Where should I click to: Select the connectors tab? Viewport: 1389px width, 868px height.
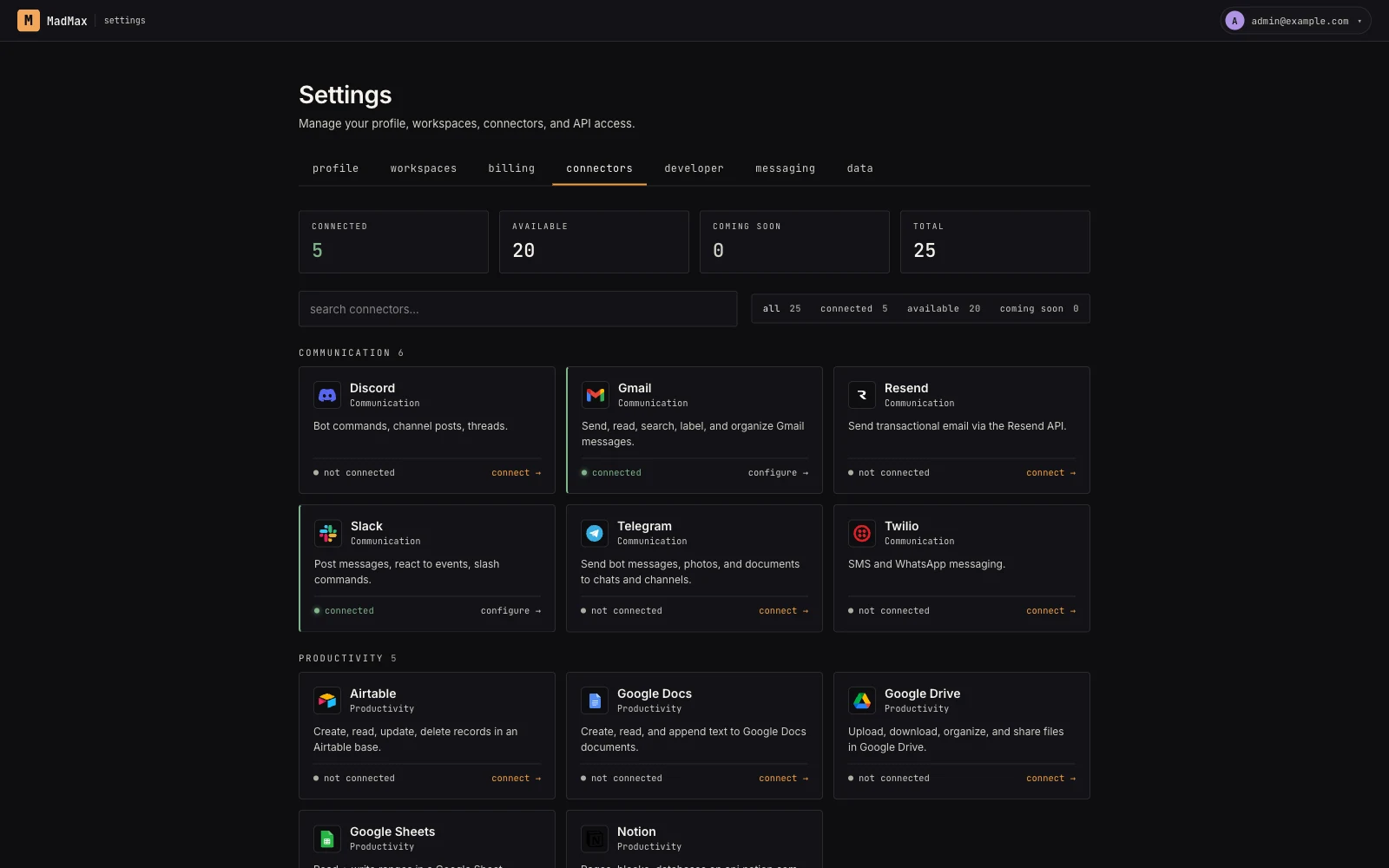click(x=599, y=168)
